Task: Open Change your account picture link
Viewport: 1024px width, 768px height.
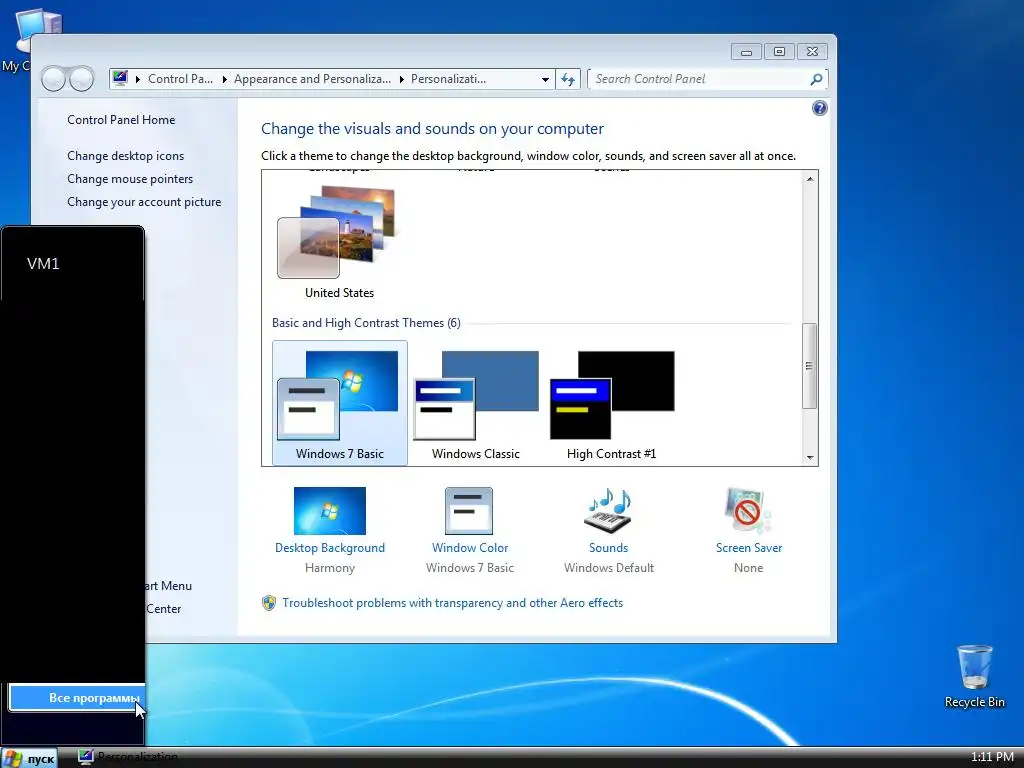Action: click(x=144, y=202)
